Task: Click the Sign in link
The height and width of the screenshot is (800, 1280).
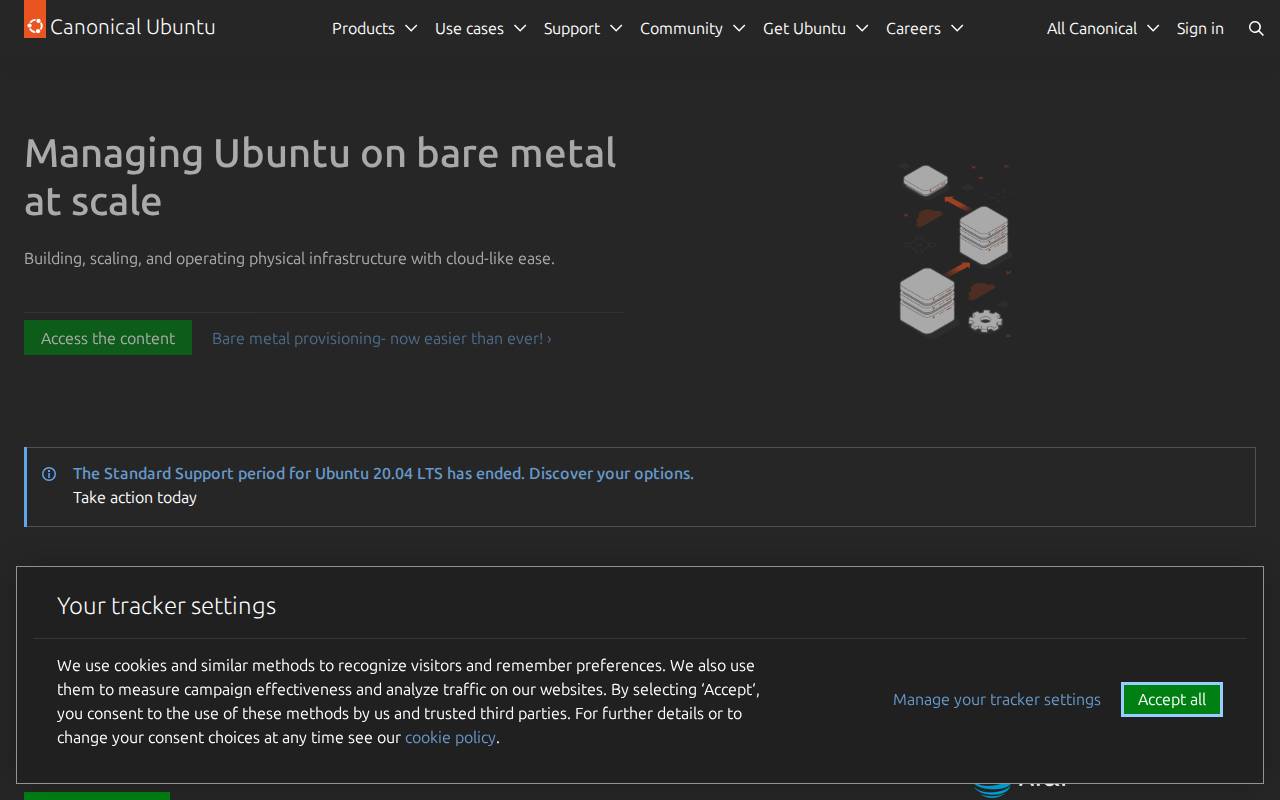Action: click(x=1200, y=28)
